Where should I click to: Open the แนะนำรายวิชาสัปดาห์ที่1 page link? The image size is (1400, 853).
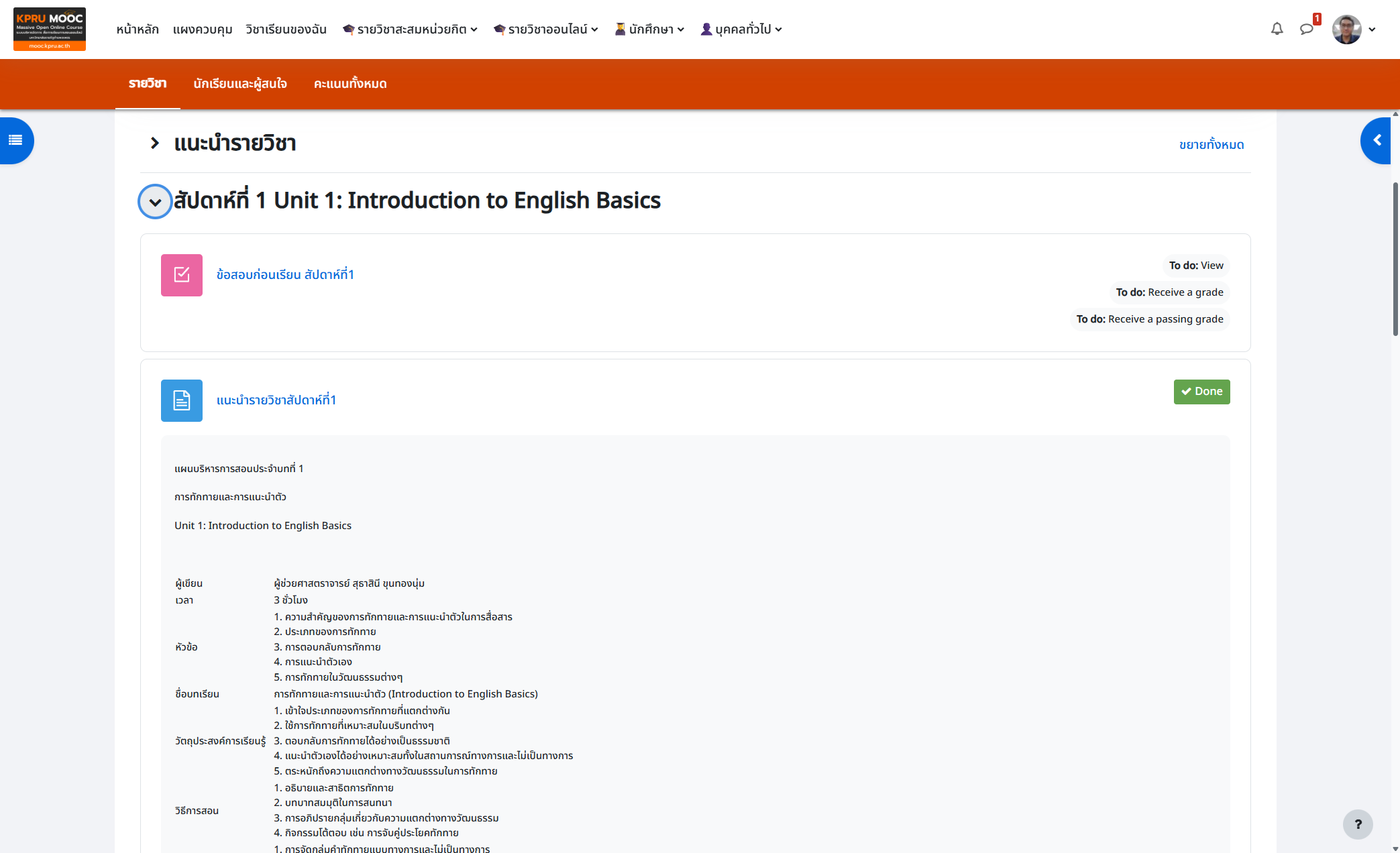(276, 400)
